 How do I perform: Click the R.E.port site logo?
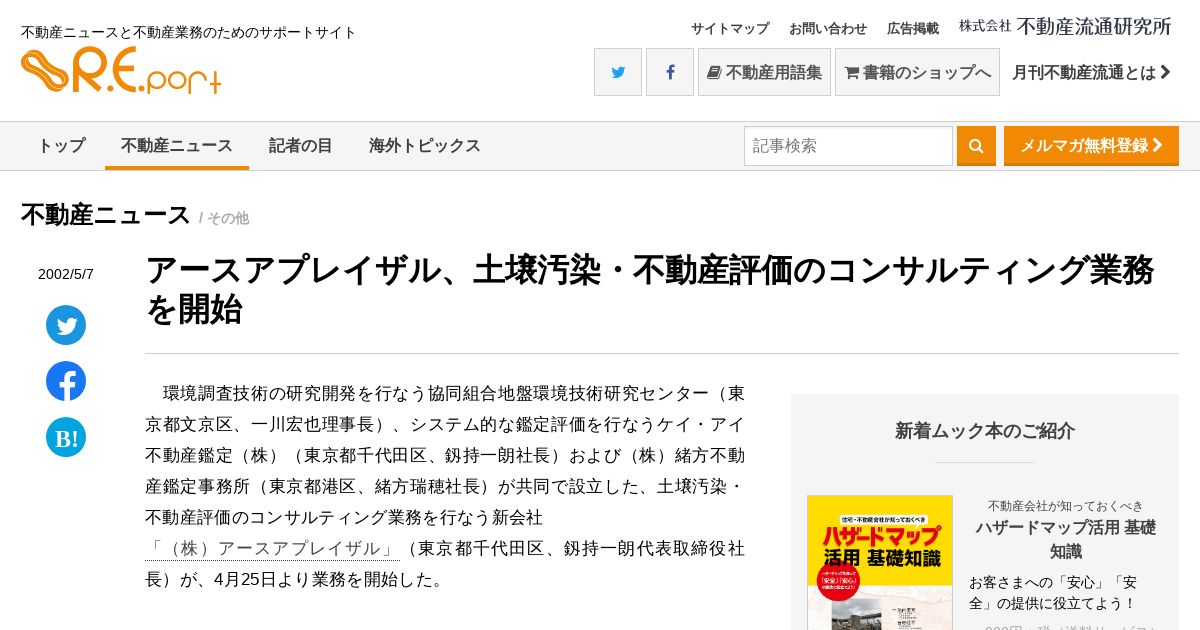[x=121, y=71]
